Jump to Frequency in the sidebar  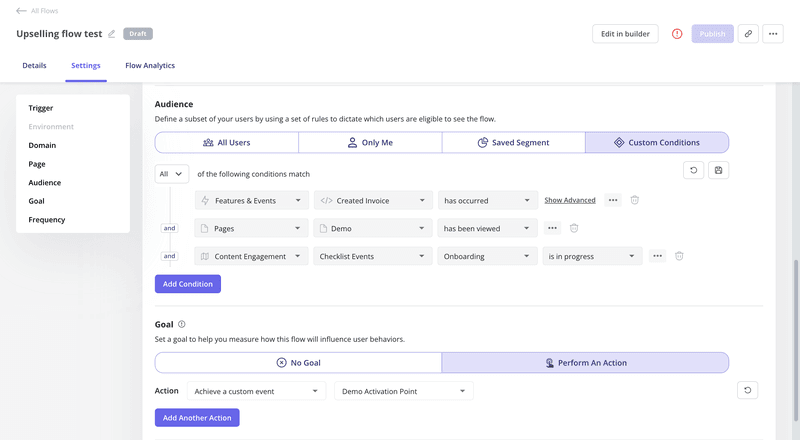point(47,219)
